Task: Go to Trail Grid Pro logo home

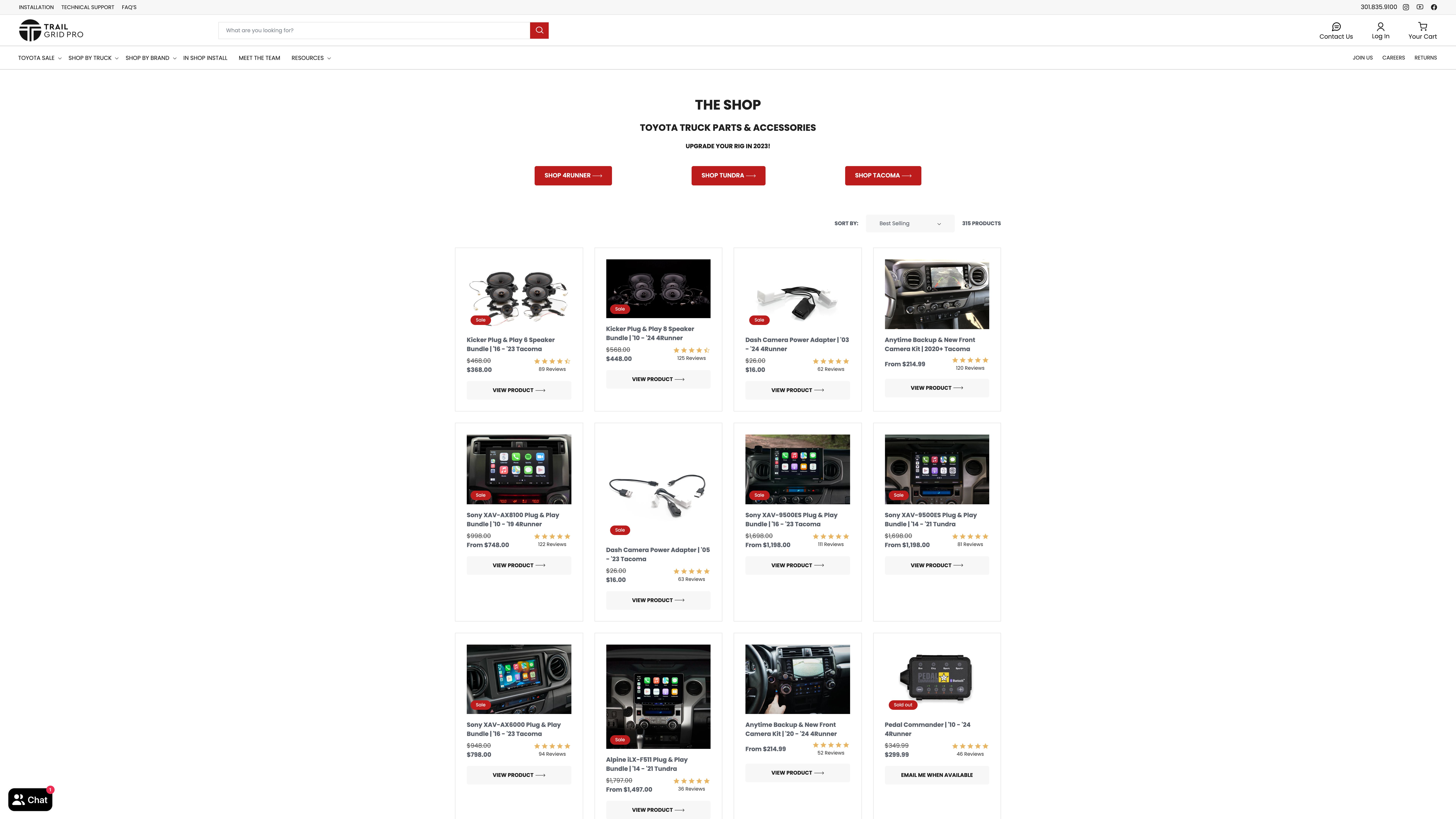Action: coord(51,31)
